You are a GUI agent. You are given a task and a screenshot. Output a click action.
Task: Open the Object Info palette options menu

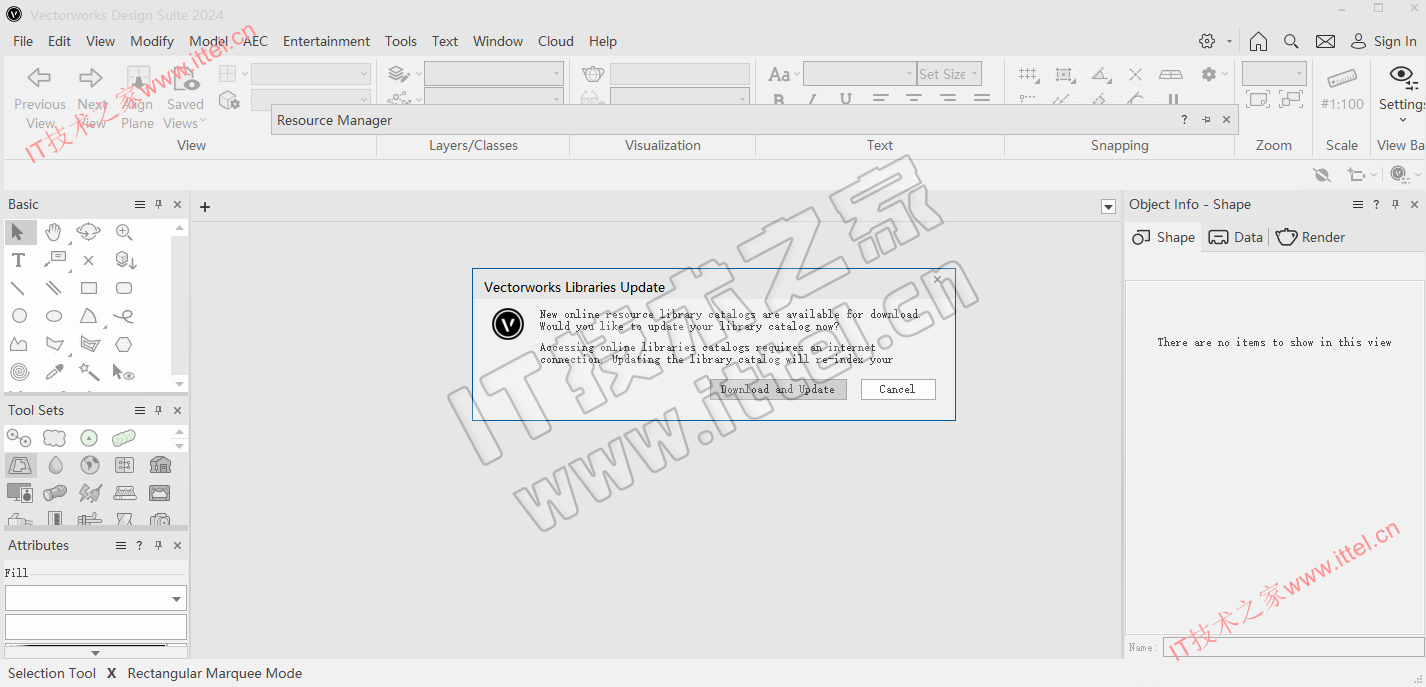(1358, 204)
